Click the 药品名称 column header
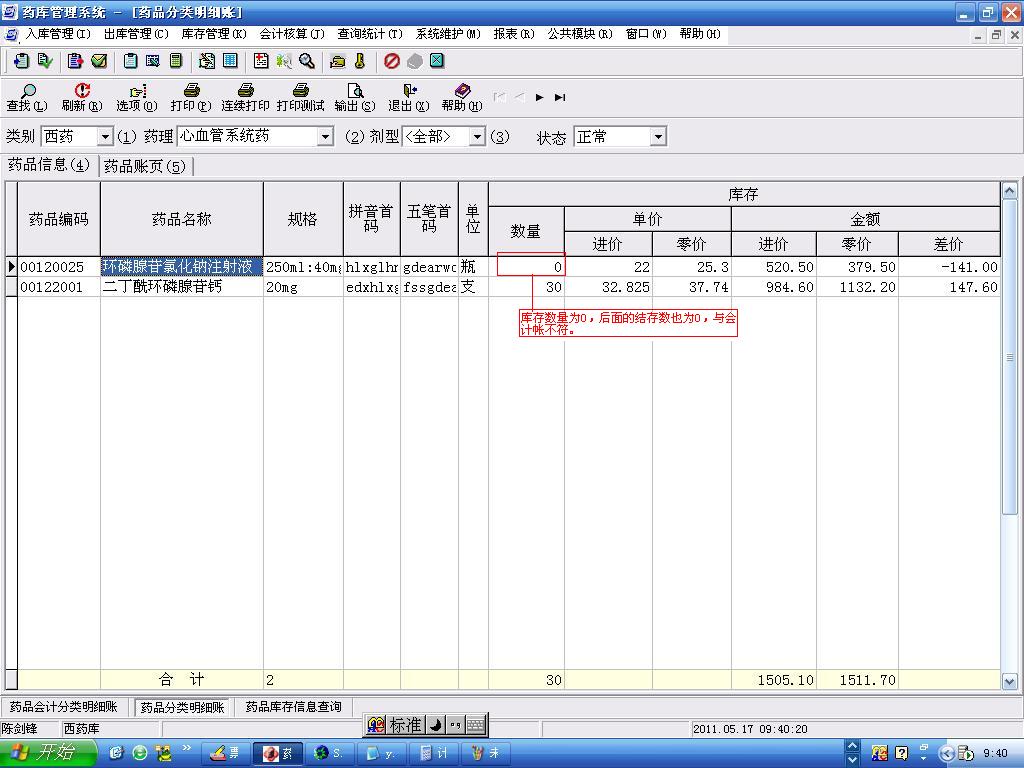The image size is (1024, 768). click(182, 219)
